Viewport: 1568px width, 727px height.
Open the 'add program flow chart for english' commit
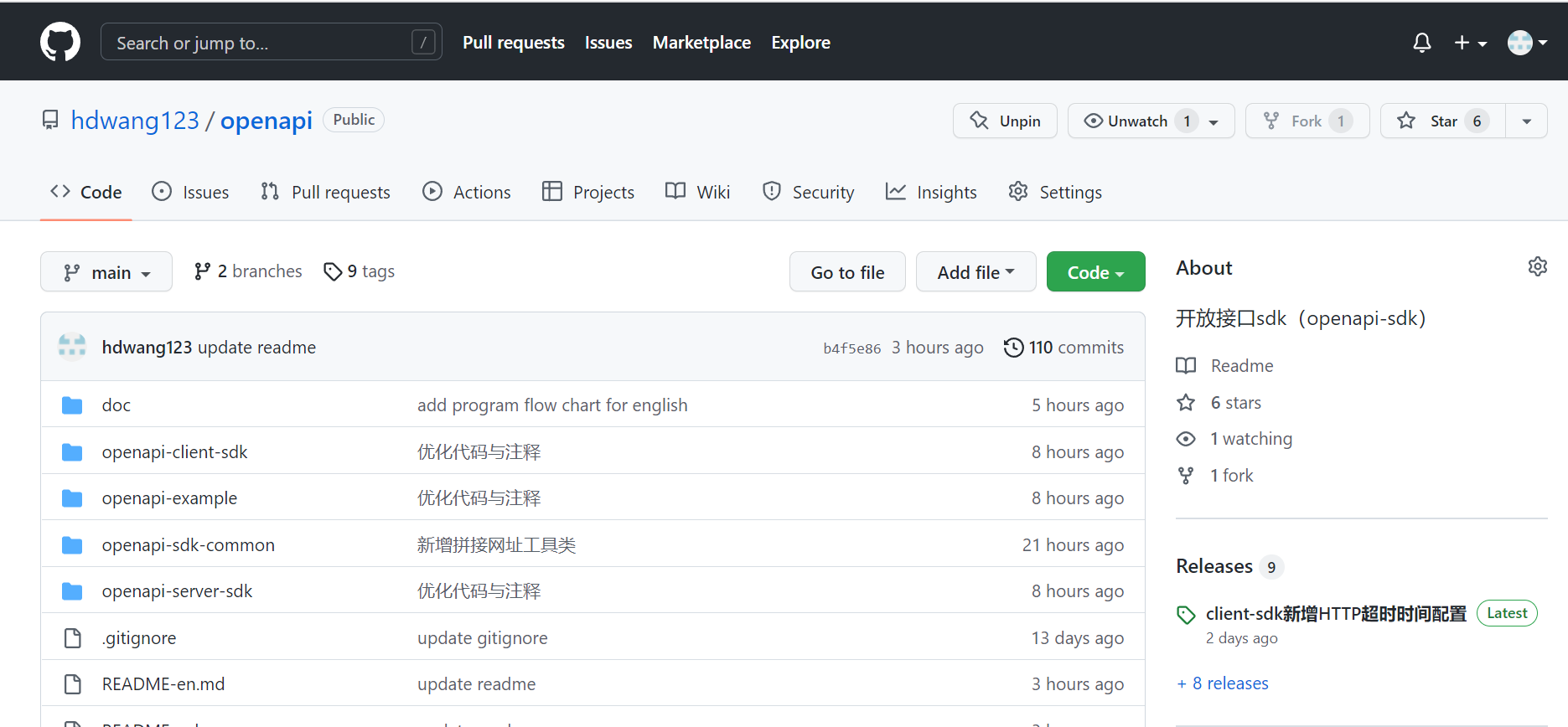tap(552, 405)
